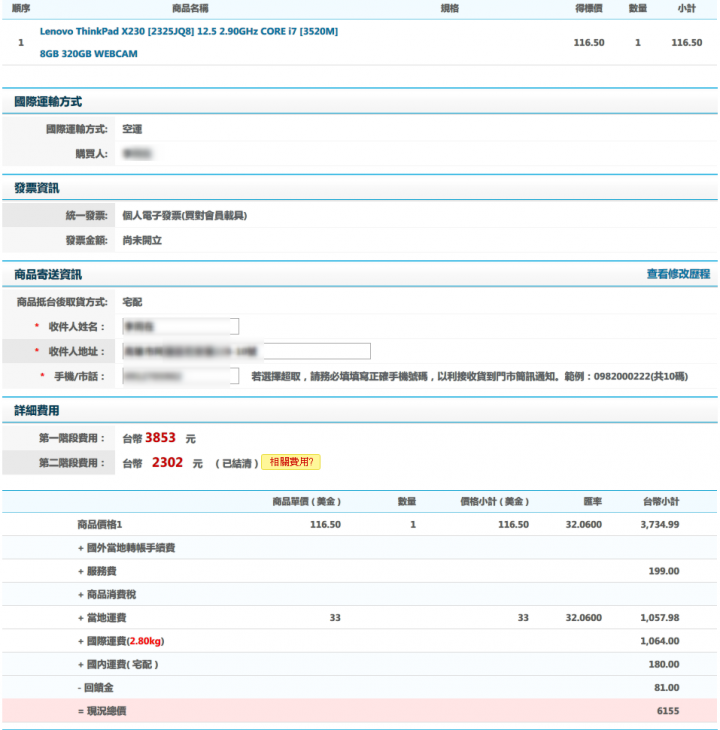This screenshot has width=720, height=730.
Task: Click the 3,734.99 subtotal for 商品價格1
Action: [659, 525]
